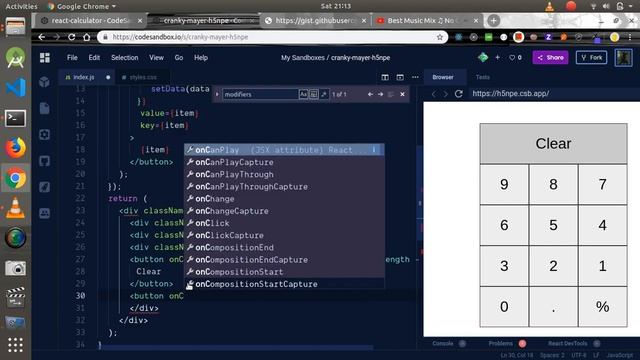Open React DevTools panel at the bottom
The image size is (640, 360).
point(567,344)
